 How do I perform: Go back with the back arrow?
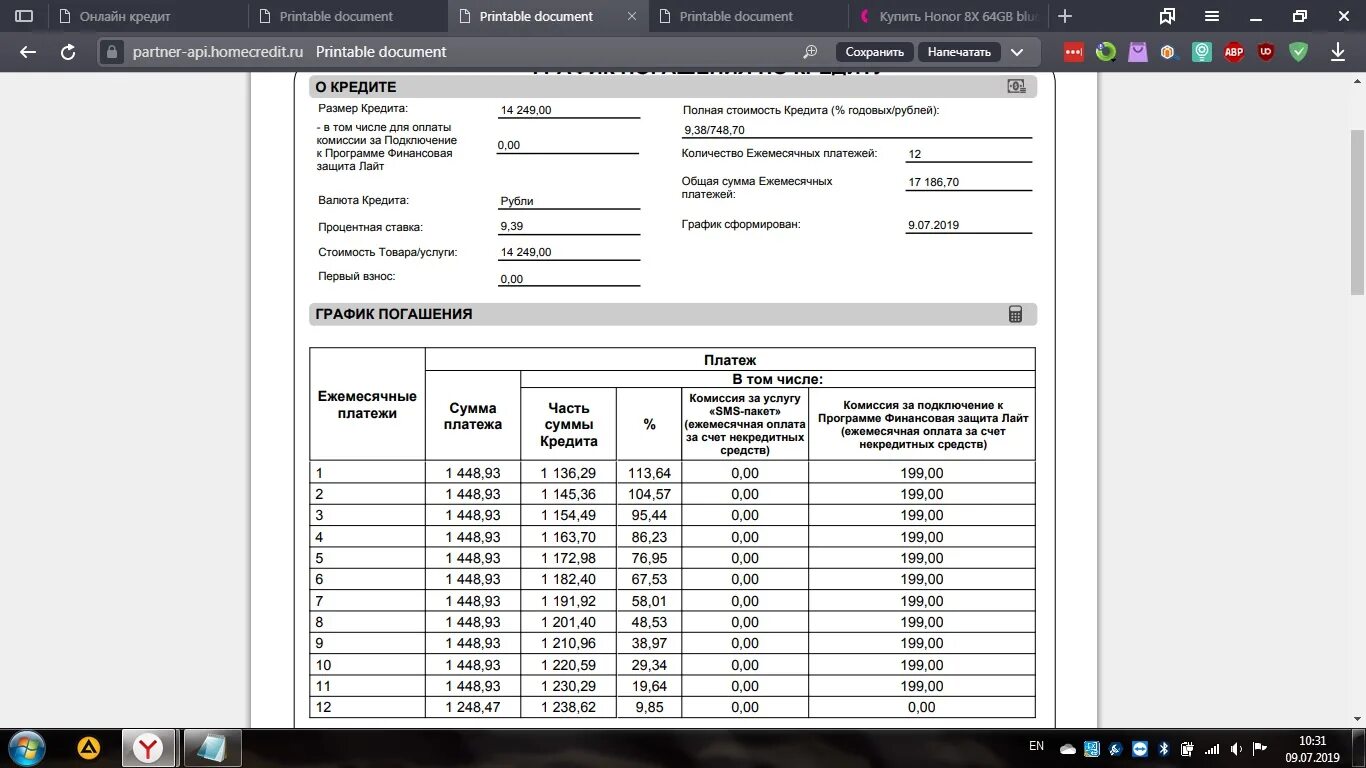pos(28,52)
